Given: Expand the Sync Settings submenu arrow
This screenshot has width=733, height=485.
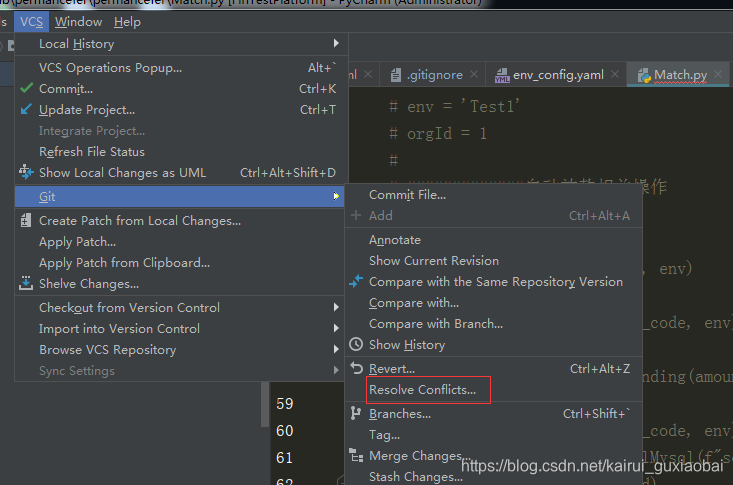Looking at the screenshot, I should click(336, 370).
